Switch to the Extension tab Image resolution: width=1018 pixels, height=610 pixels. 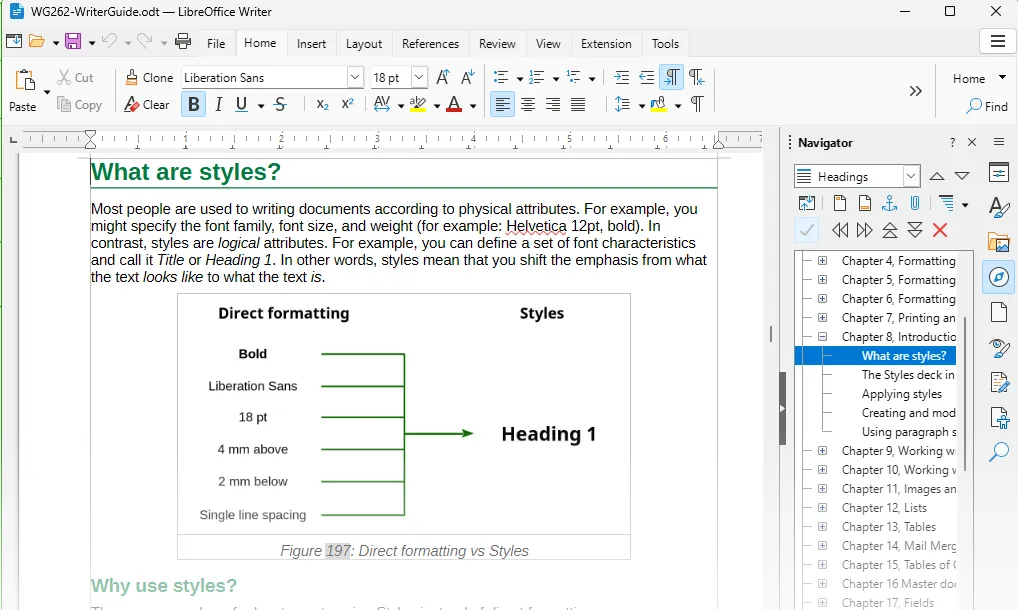point(606,43)
